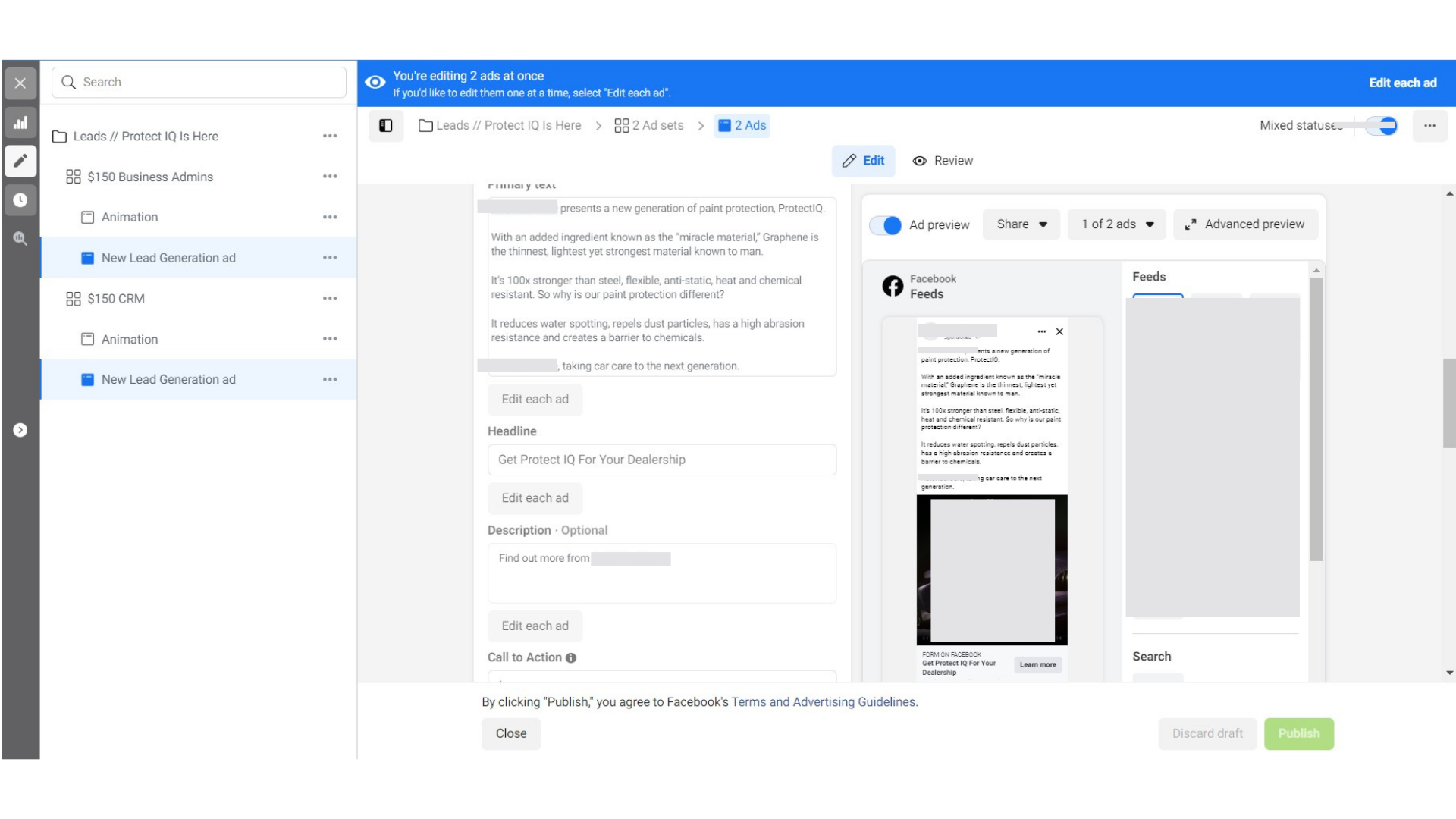Select the first Feeds placement thumbnail tab
Screen dimensions: 1456x819
pos(1157,297)
